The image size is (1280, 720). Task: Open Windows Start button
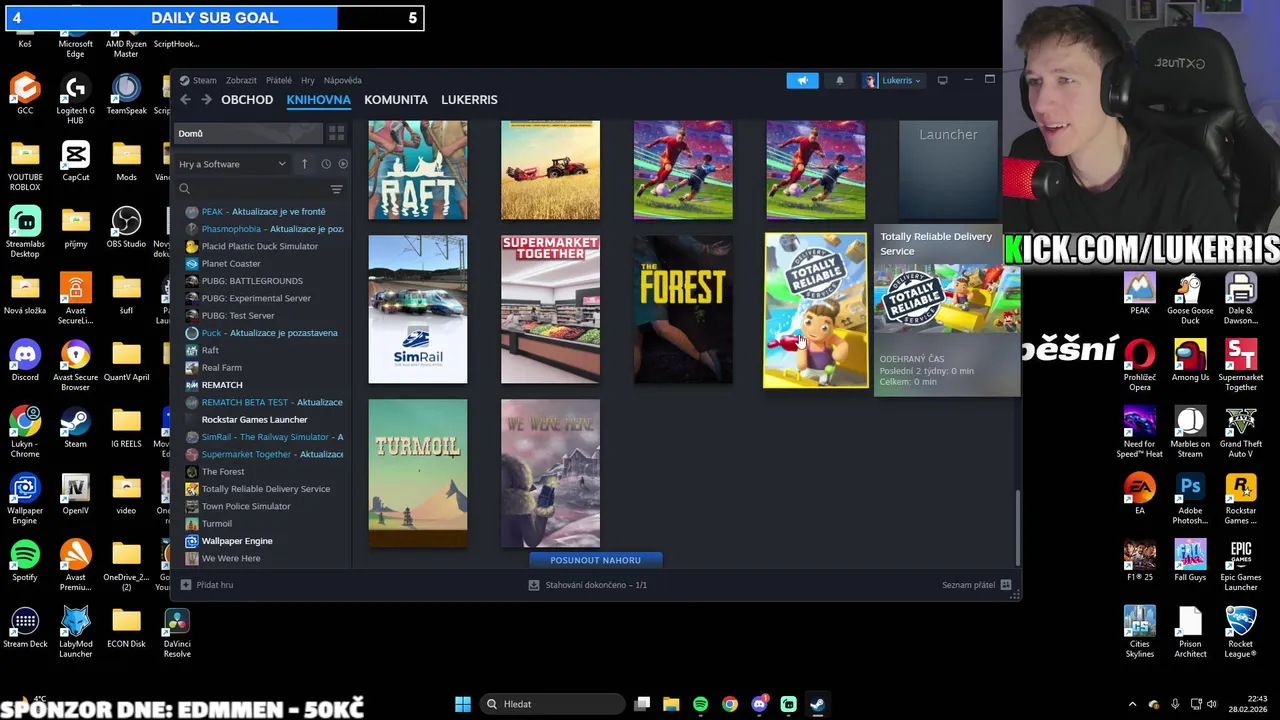click(x=463, y=704)
